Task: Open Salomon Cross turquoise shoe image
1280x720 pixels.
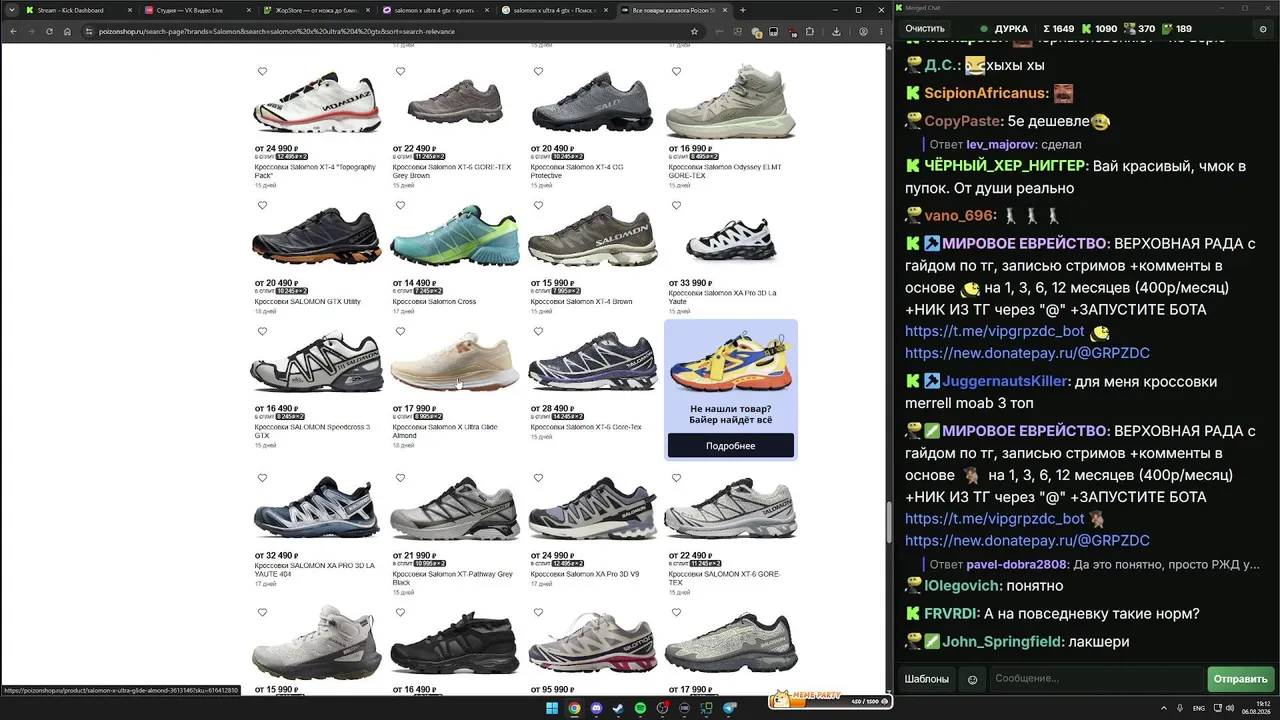Action: (455, 235)
